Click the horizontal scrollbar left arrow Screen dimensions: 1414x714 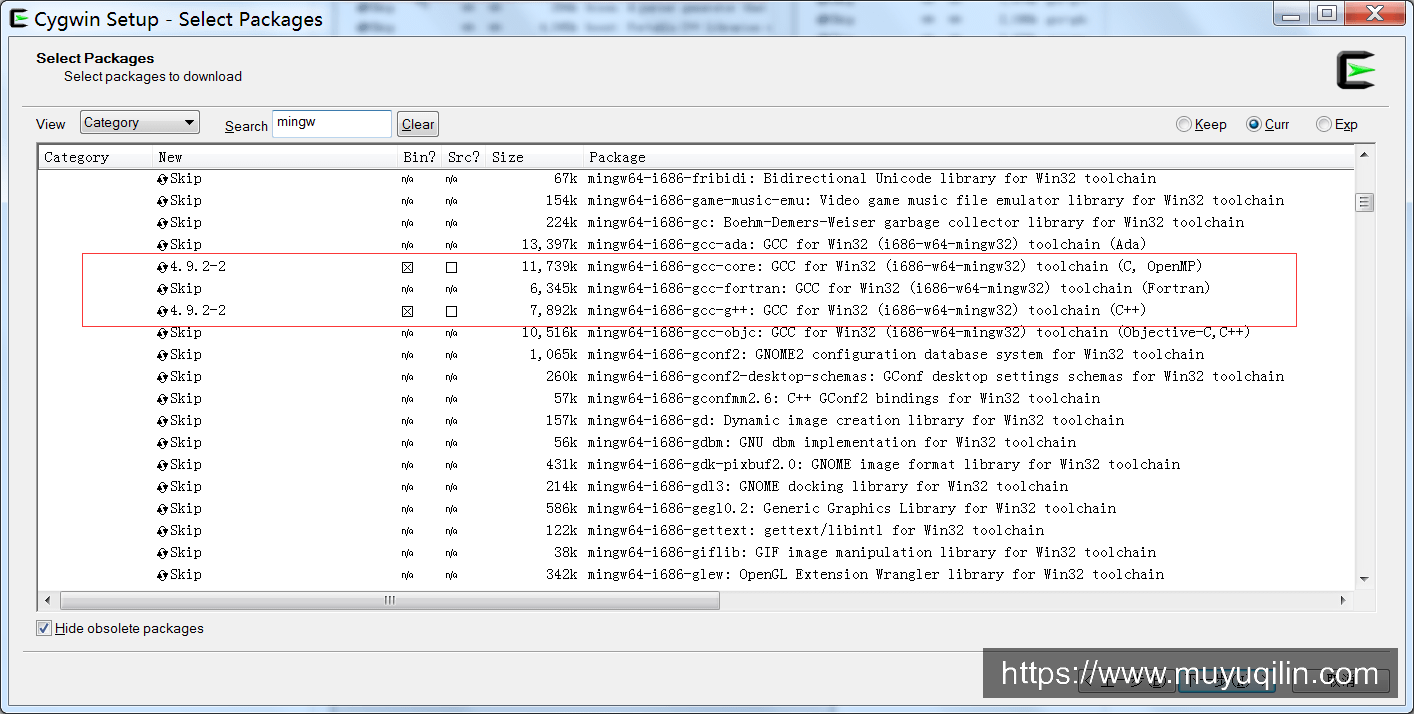coord(48,600)
